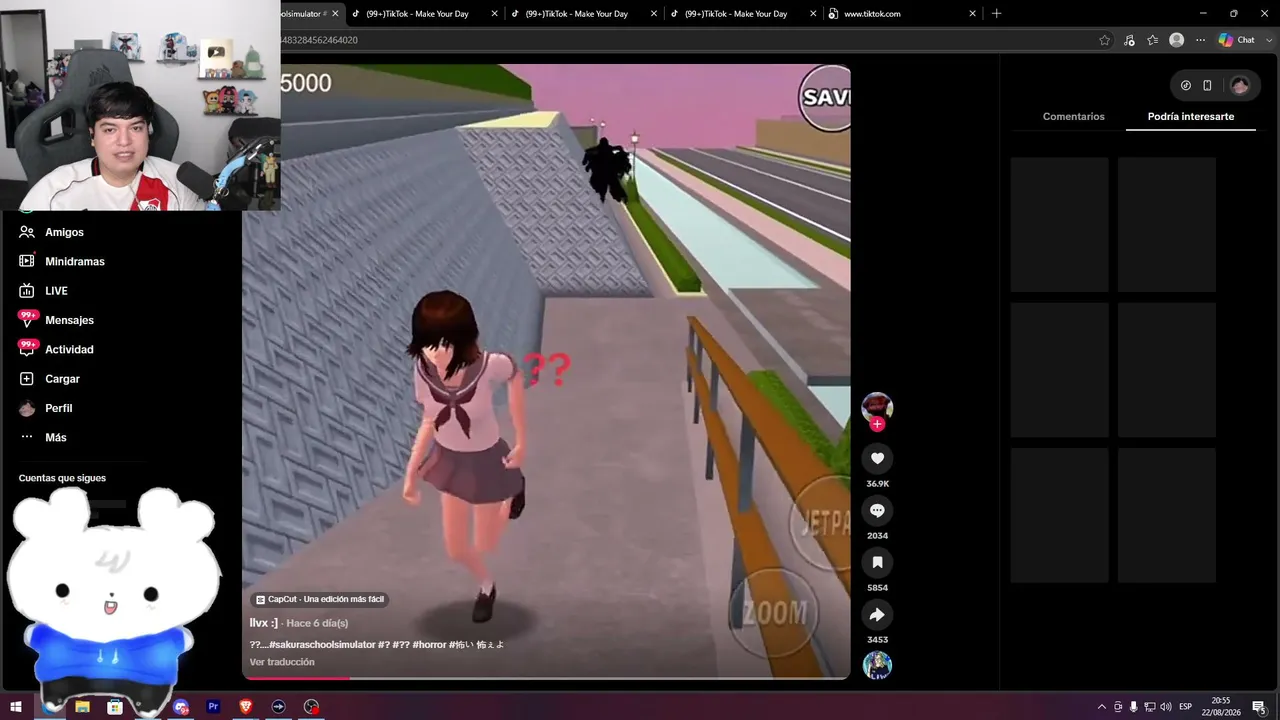Open the TikTok profile avatar menu
The height and width of the screenshot is (720, 1280).
[1240, 85]
